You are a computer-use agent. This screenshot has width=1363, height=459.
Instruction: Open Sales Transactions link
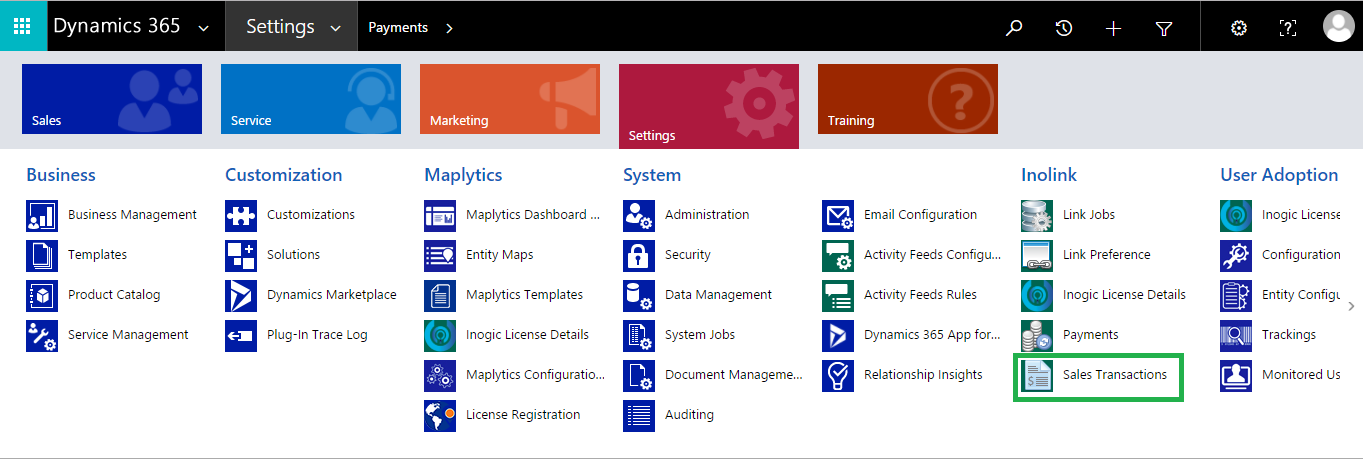click(1115, 375)
